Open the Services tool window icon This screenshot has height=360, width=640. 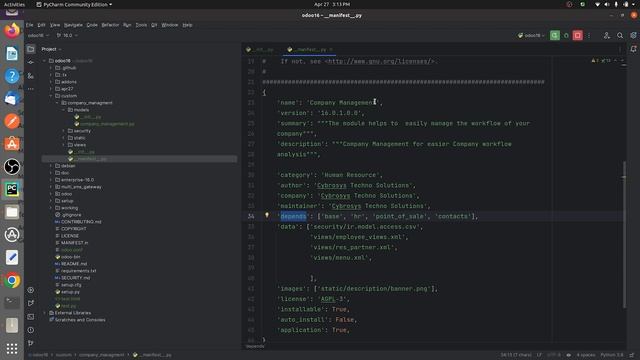pos(31,290)
